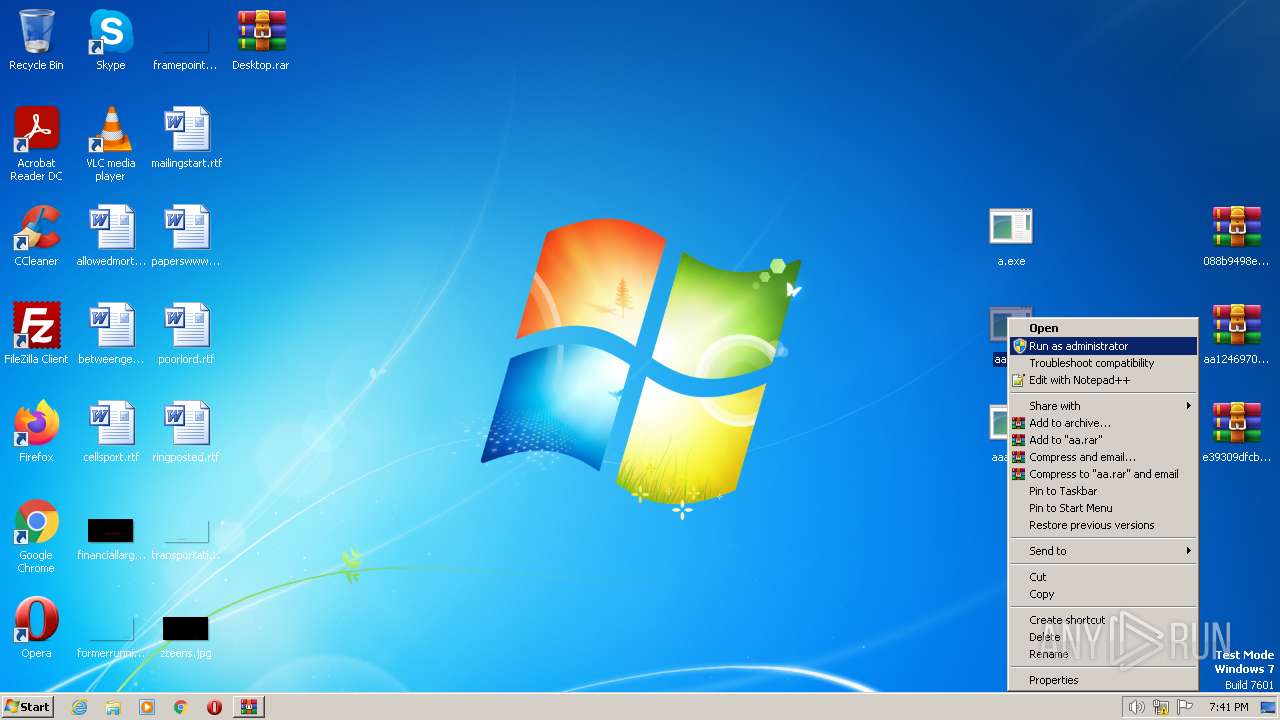Viewport: 1280px width, 720px height.
Task: Select FileZilla Client shortcut
Action: 36,334
